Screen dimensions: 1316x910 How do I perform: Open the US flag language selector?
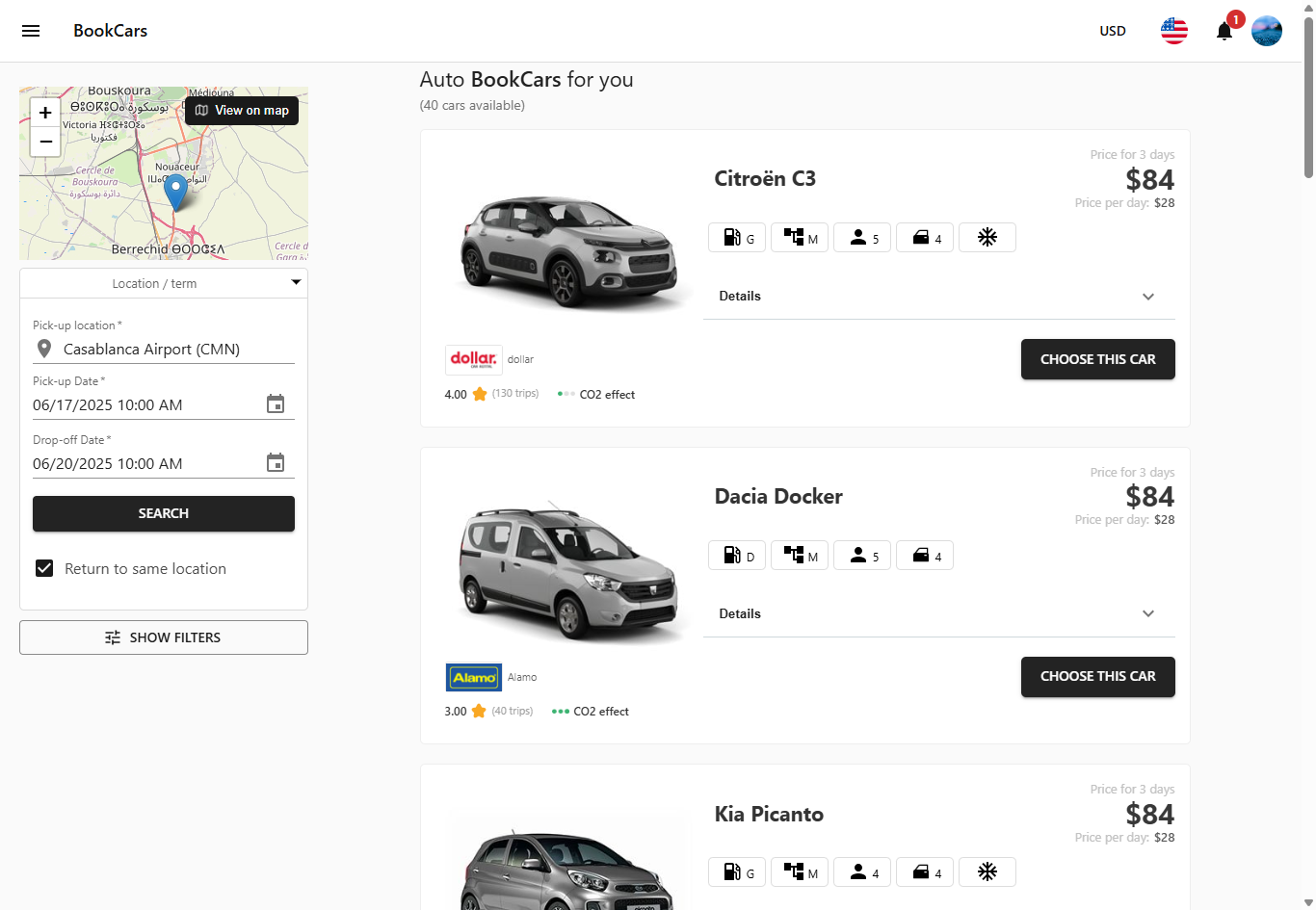pyautogui.click(x=1174, y=31)
